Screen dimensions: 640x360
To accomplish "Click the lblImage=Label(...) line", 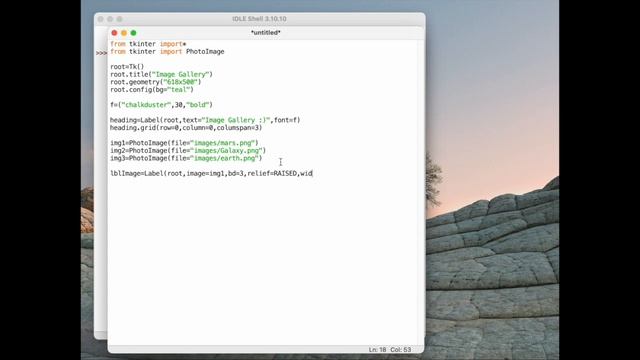I will pos(211,173).
